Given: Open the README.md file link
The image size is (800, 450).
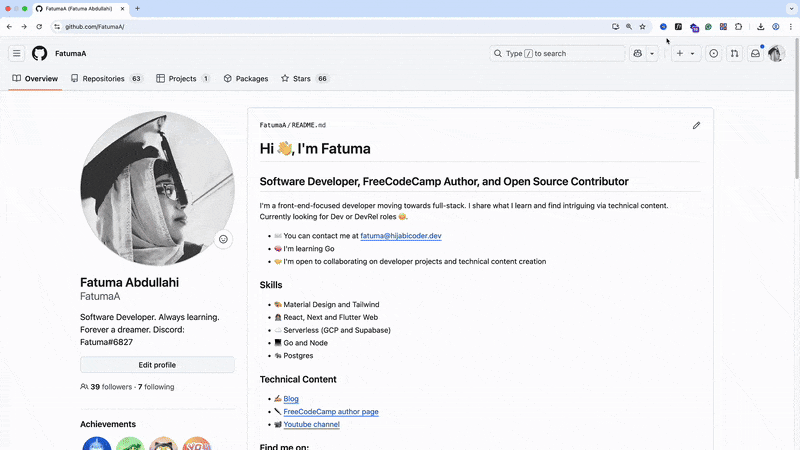Looking at the screenshot, I should coord(309,125).
